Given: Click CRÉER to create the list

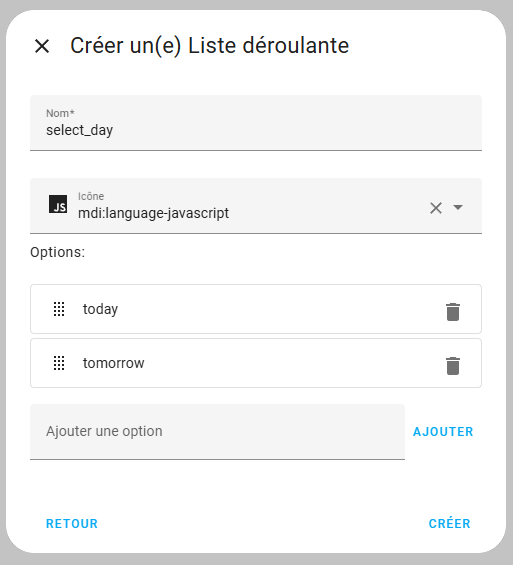Looking at the screenshot, I should tap(450, 523).
